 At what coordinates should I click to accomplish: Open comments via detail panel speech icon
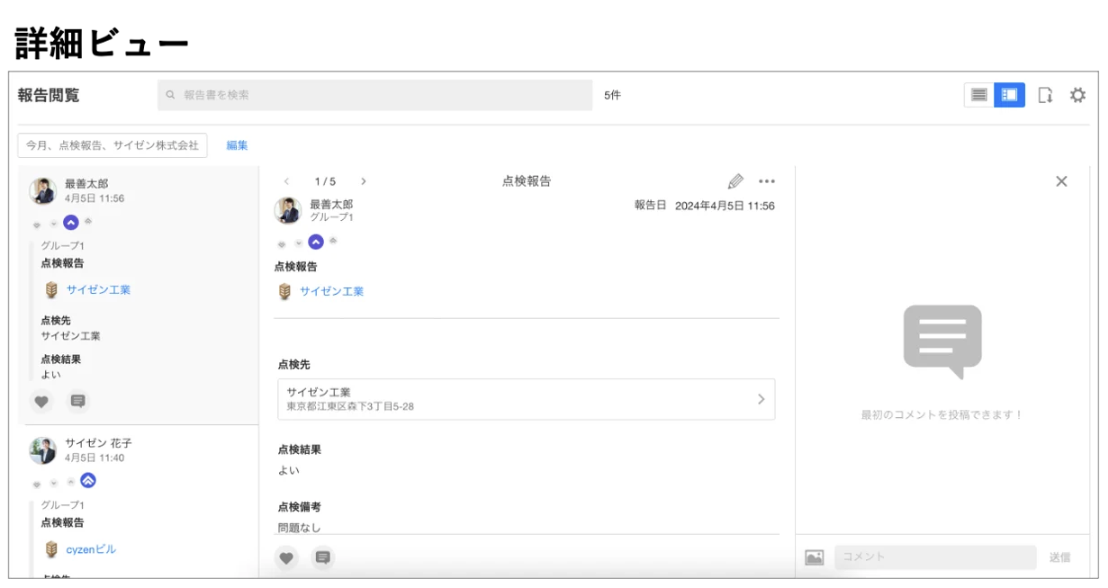click(x=323, y=558)
